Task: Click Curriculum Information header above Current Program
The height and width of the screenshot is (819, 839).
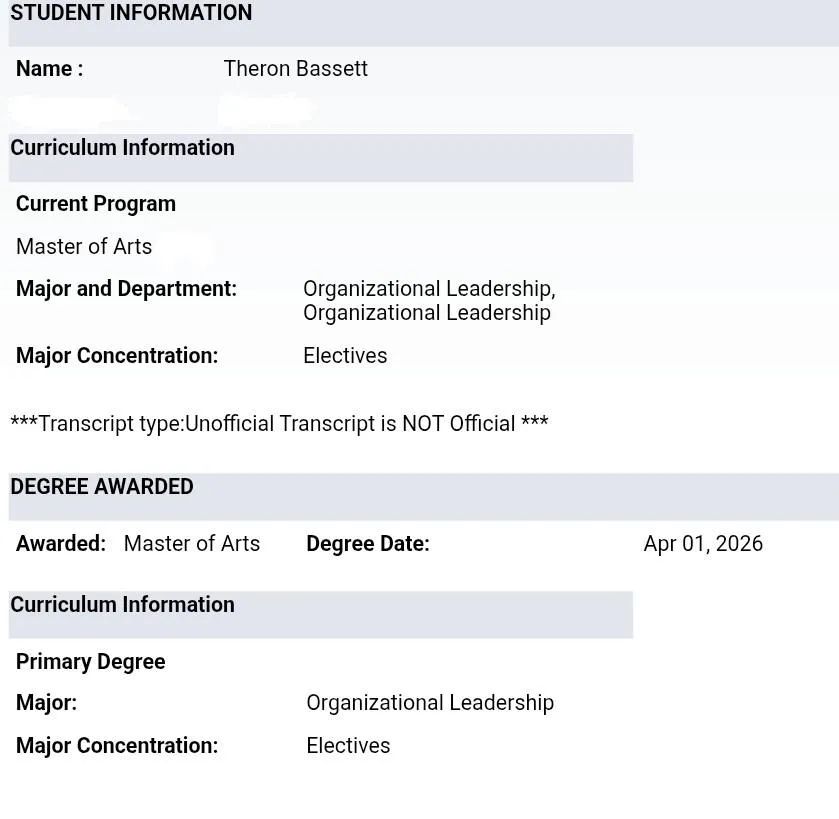Action: pyautogui.click(x=122, y=148)
